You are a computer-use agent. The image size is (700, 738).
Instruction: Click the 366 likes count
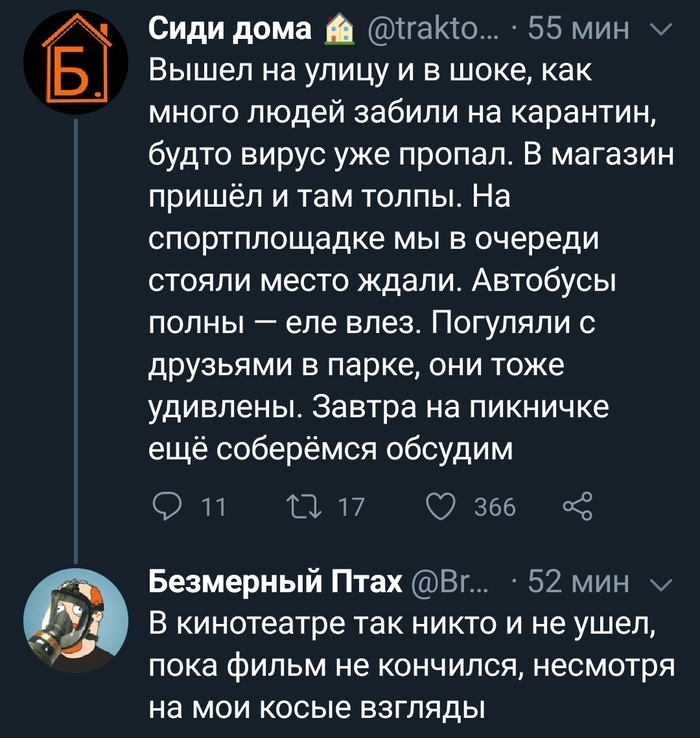coord(495,509)
